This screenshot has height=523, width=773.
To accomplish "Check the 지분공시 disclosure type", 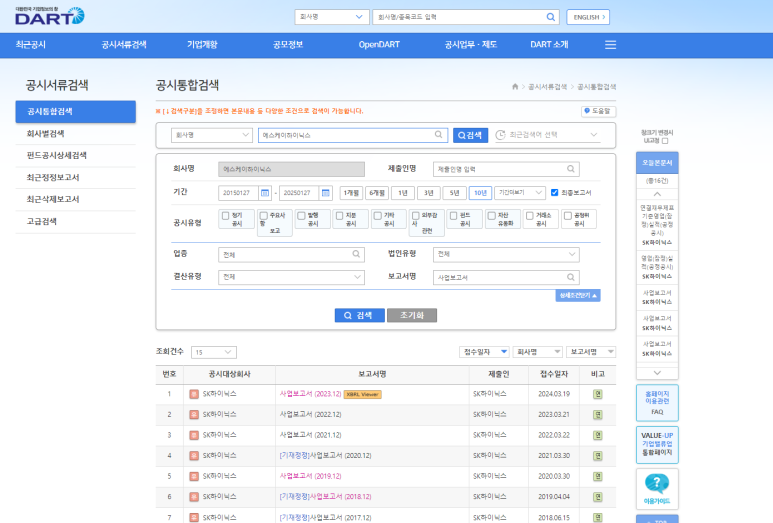I will pos(340,216).
